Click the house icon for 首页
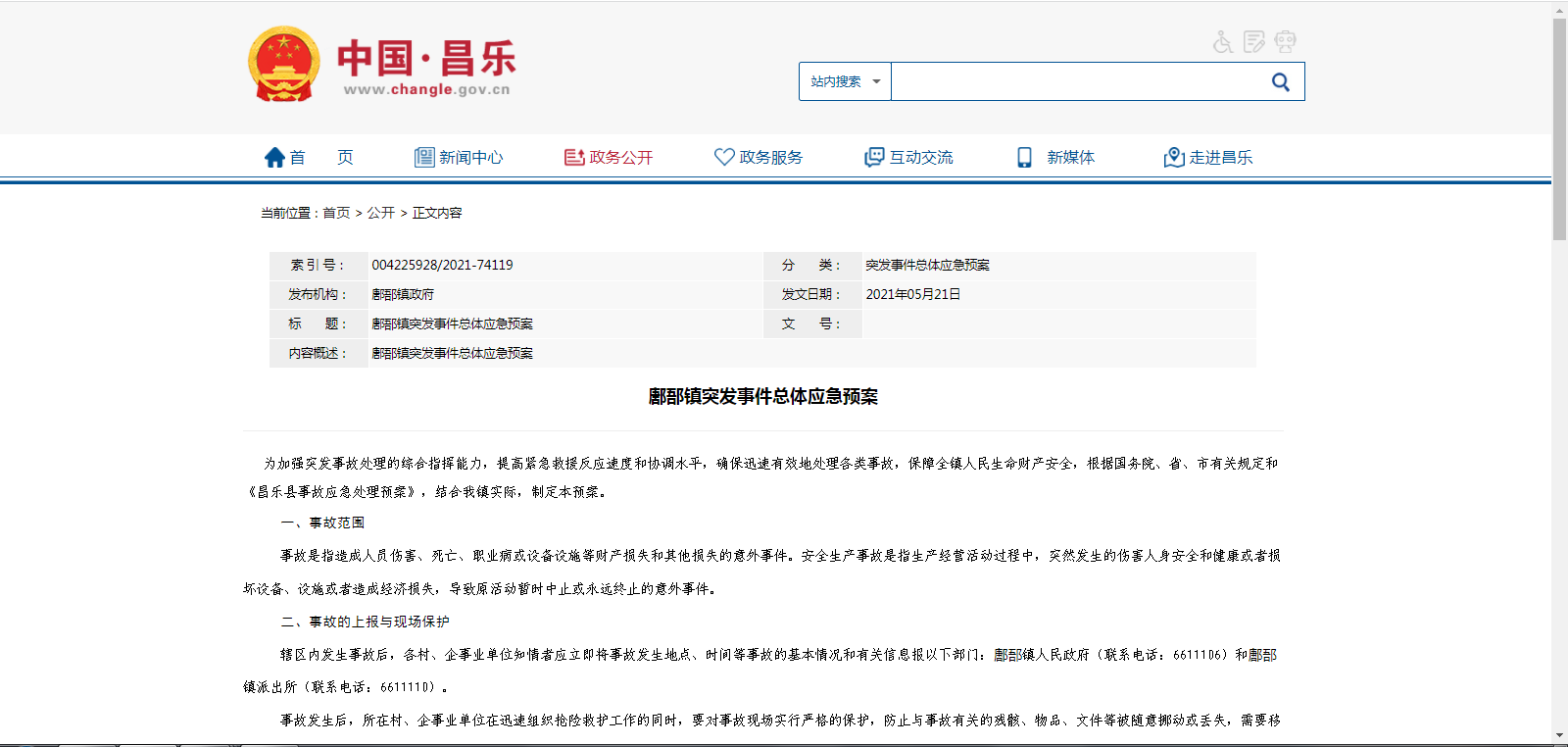1568x747 pixels. (x=274, y=158)
